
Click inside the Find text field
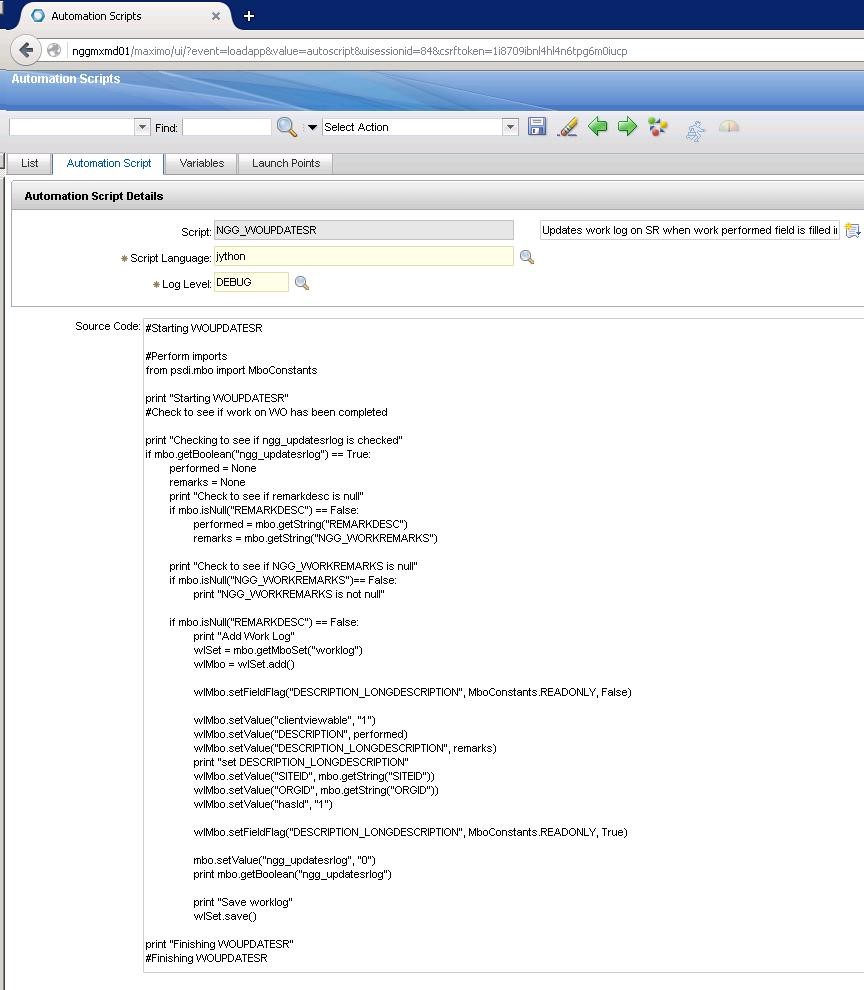(x=227, y=127)
